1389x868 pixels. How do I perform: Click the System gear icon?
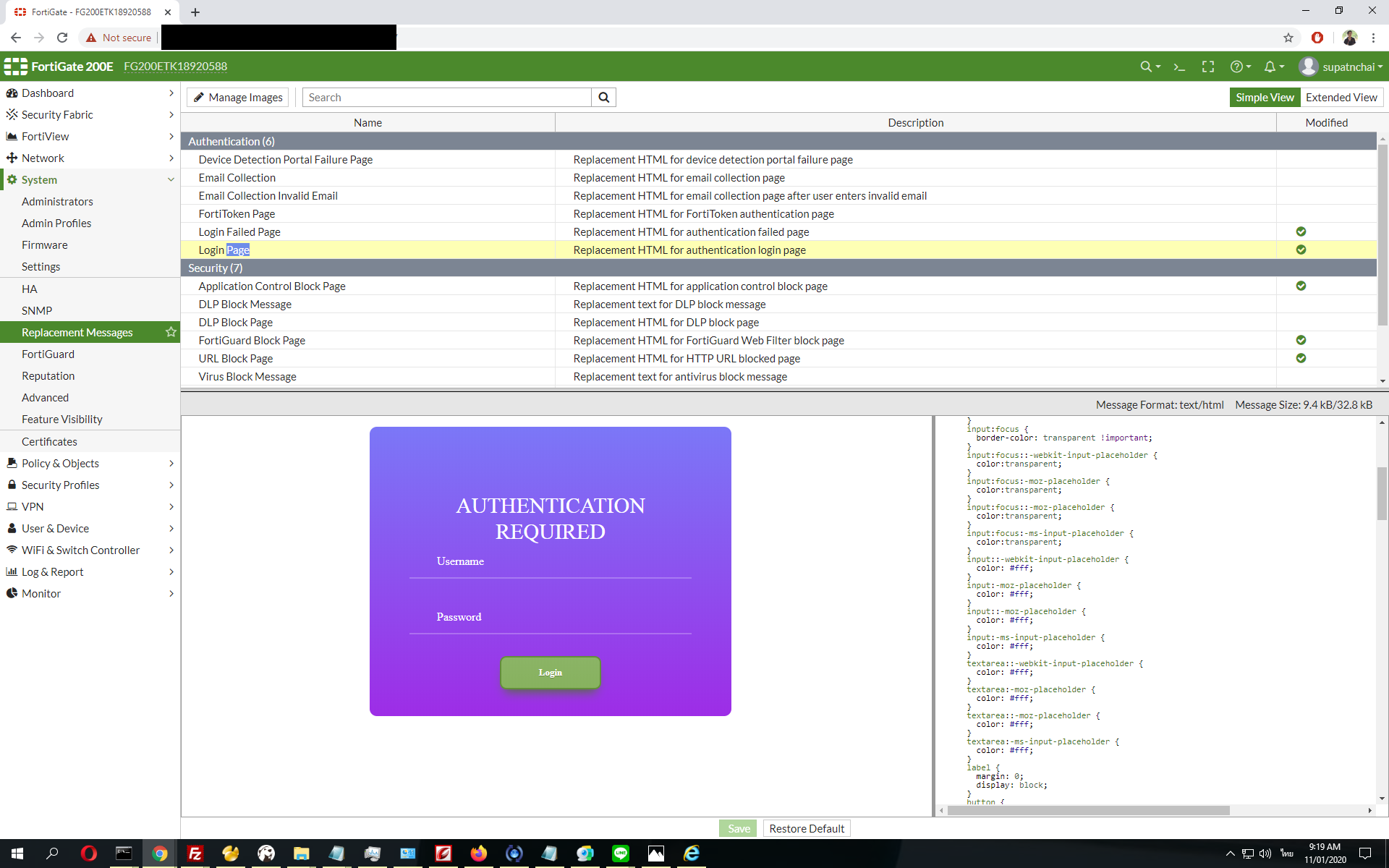pyautogui.click(x=12, y=180)
